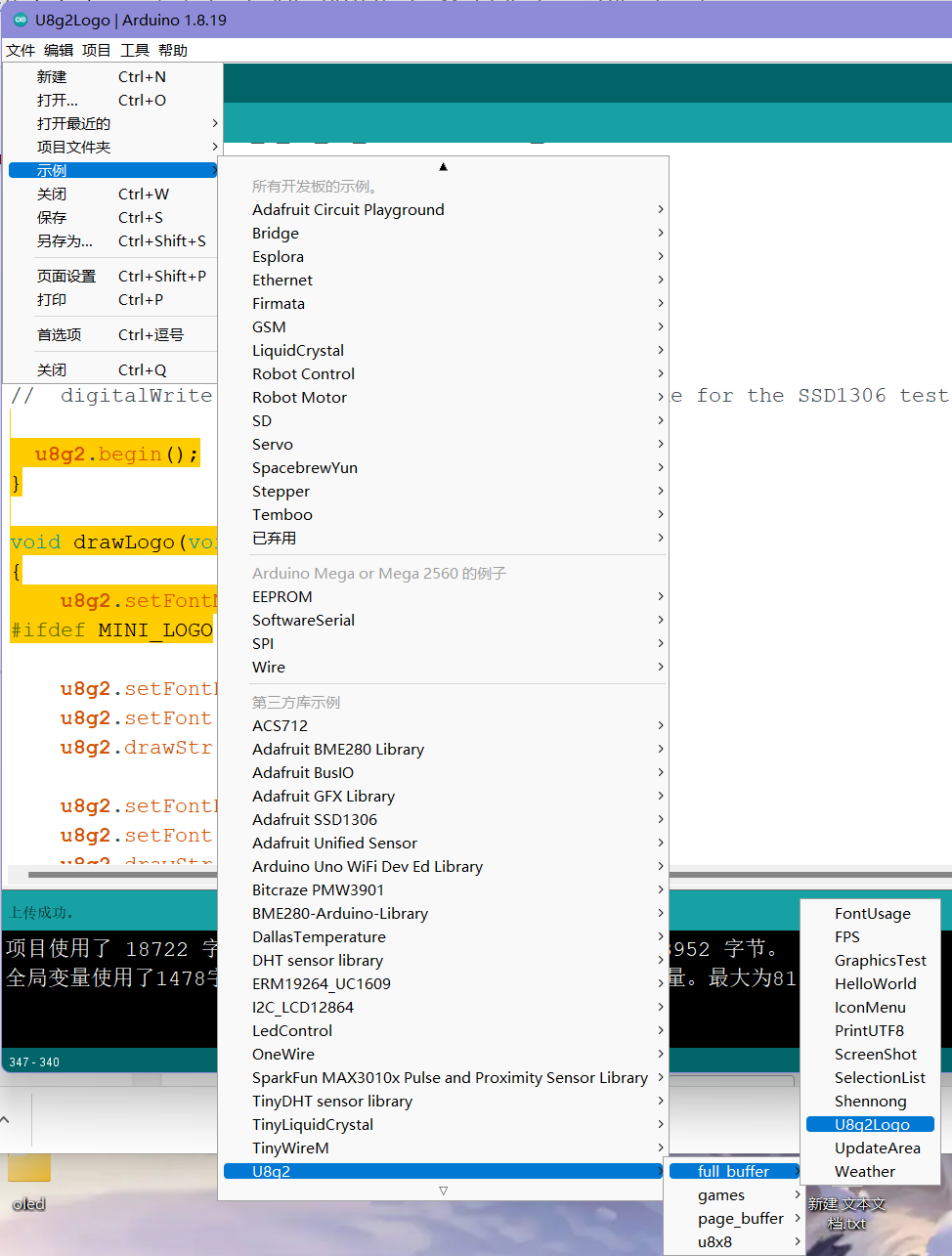Open the page_buffer submenu
Viewport: 952px width, 1256px height.
click(735, 1218)
